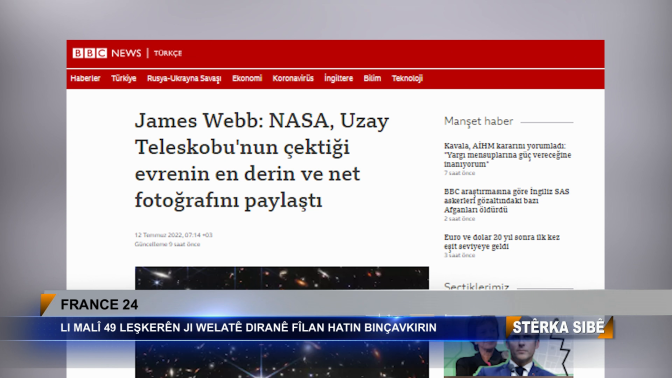Open the Bilim section
Viewport: 672px width, 378px height.
click(372, 78)
